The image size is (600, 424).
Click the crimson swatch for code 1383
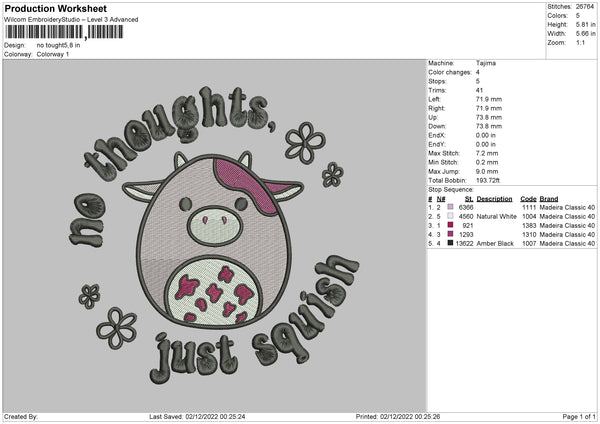tap(450, 225)
